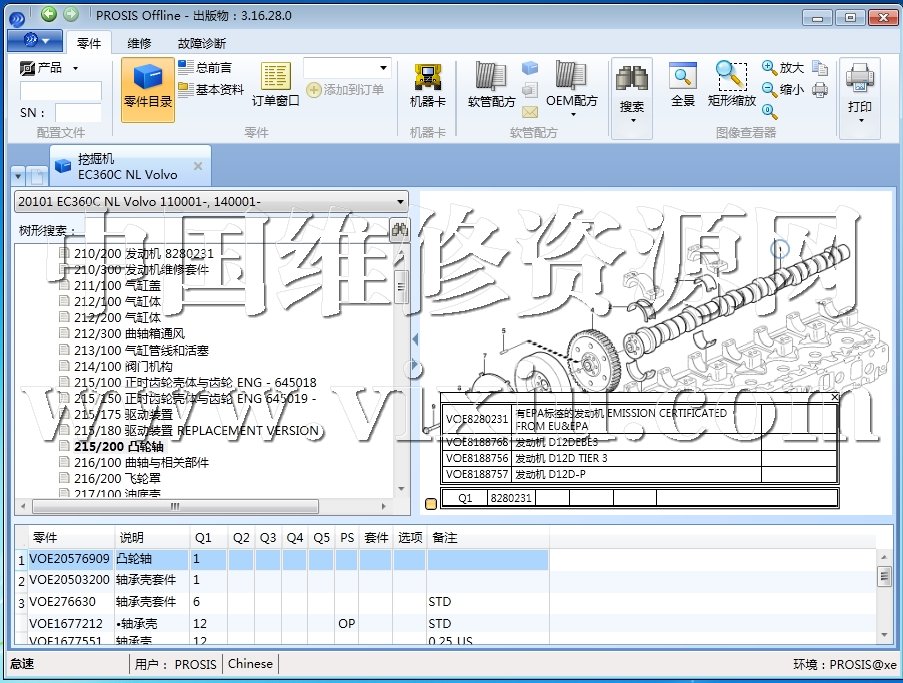Open the 20101 EC360C model combo box
This screenshot has height=683, width=903.
click(211, 202)
